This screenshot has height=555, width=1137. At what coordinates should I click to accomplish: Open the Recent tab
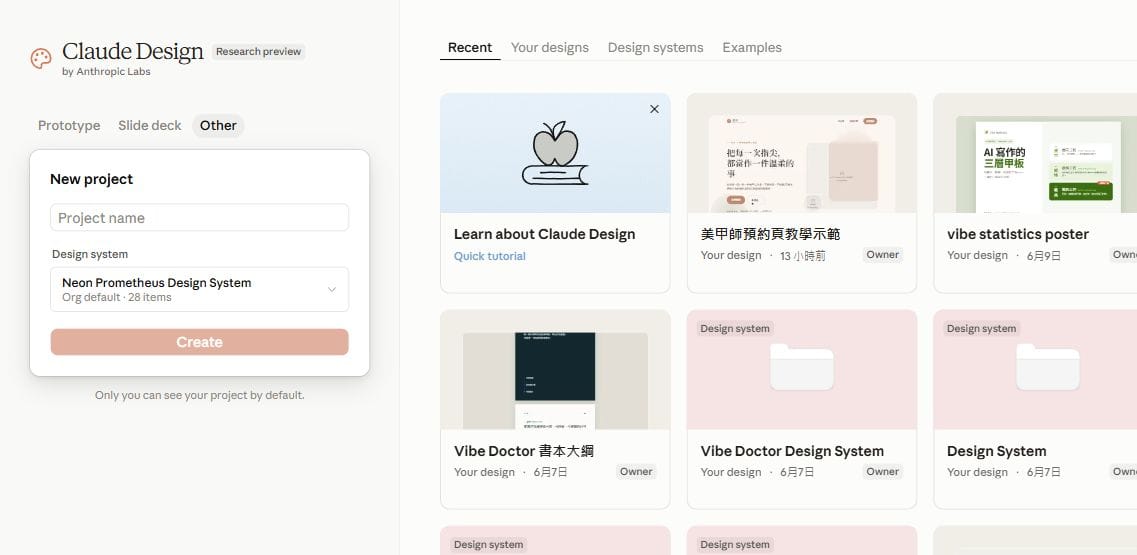470,47
